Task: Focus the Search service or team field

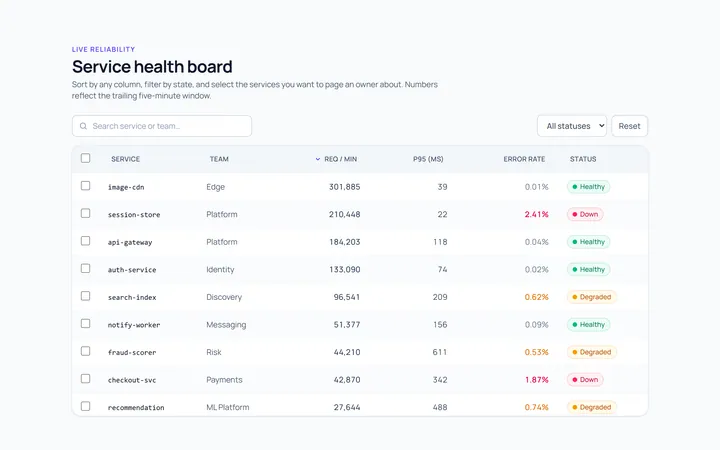Action: click(162, 126)
